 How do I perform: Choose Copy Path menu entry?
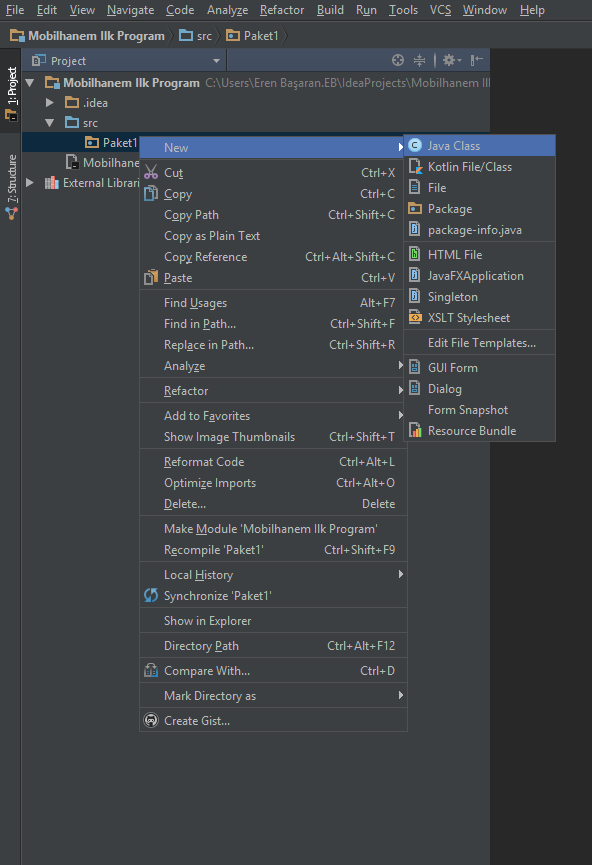tap(274, 215)
